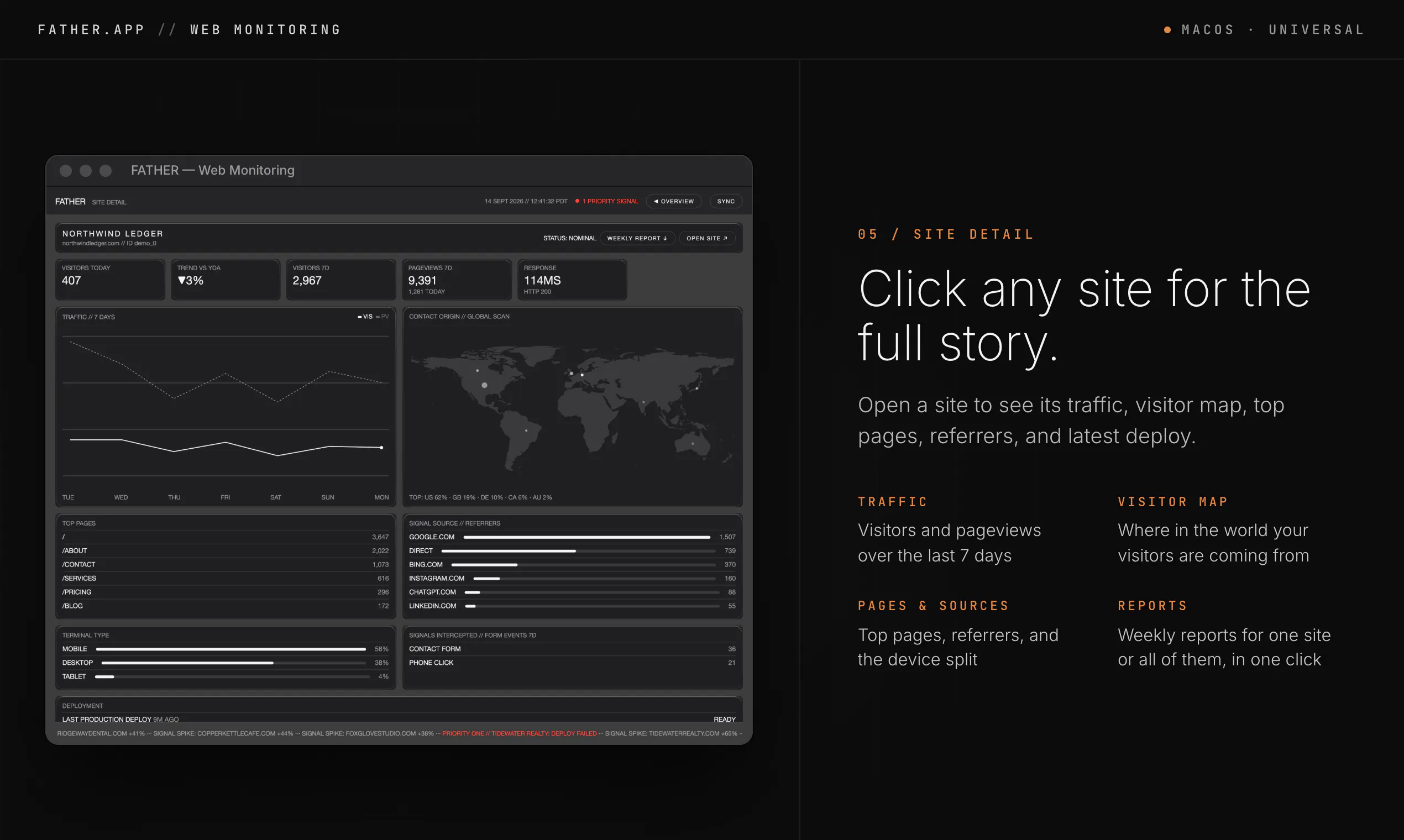Click the Monday endpoint on the traffic line

click(x=381, y=448)
